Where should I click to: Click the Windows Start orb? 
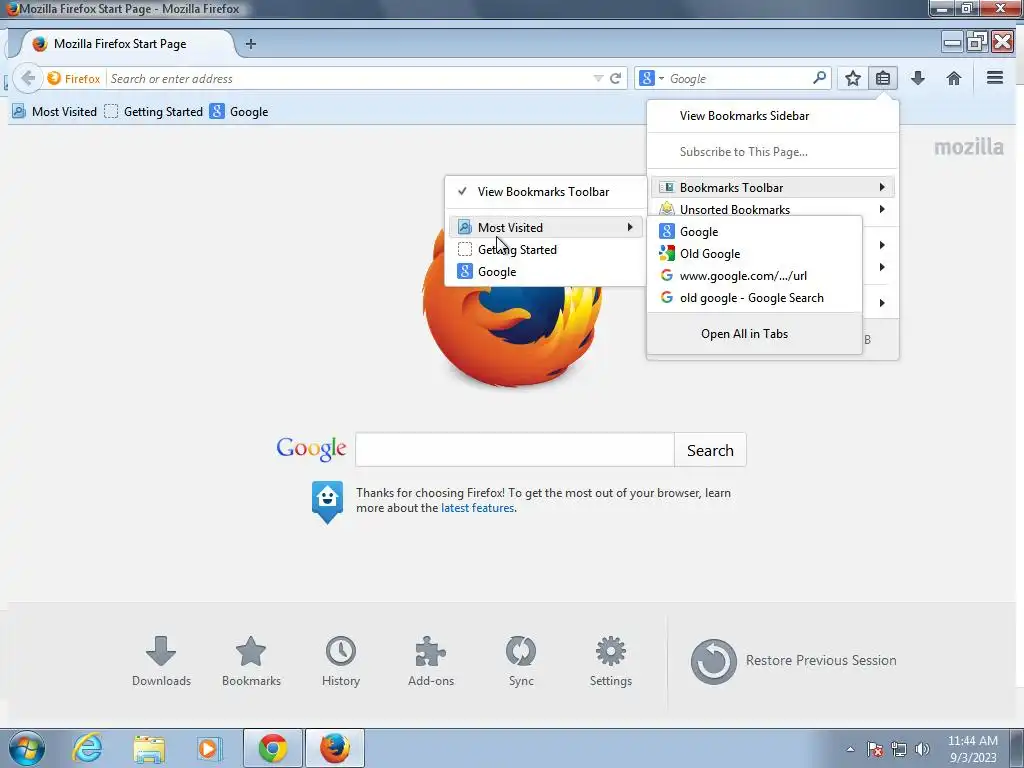pyautogui.click(x=27, y=748)
